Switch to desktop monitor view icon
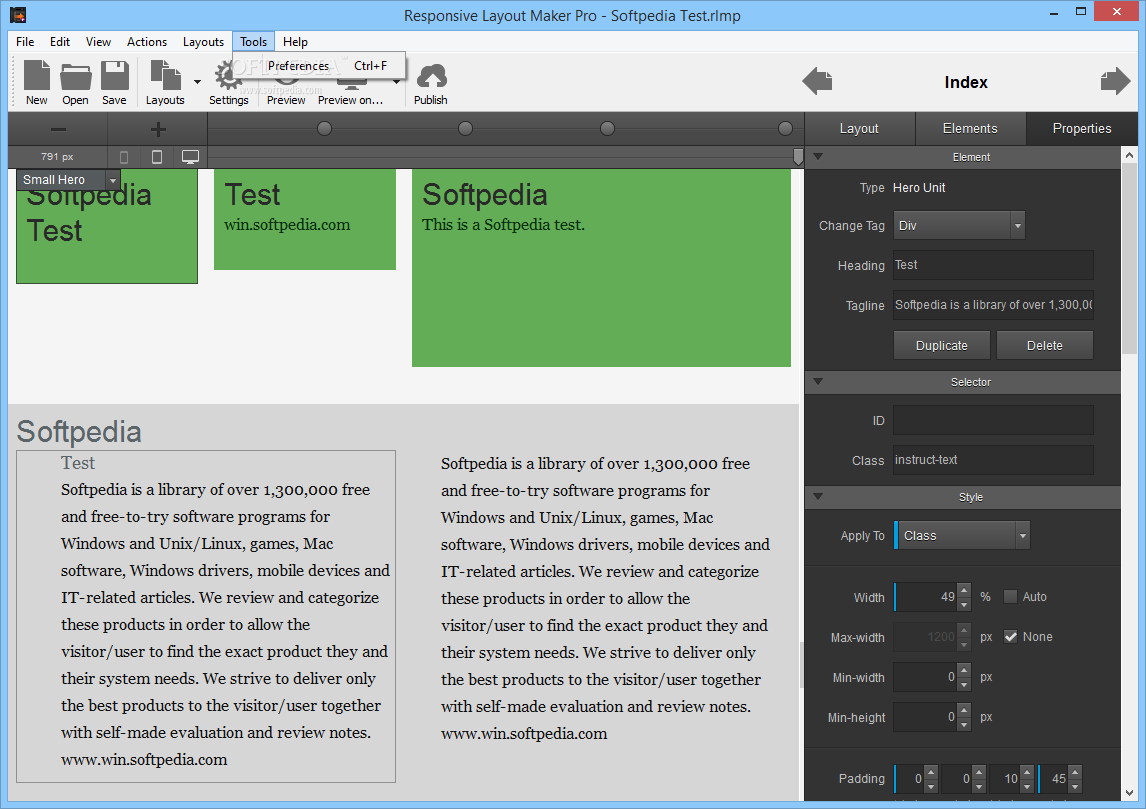 coord(190,157)
